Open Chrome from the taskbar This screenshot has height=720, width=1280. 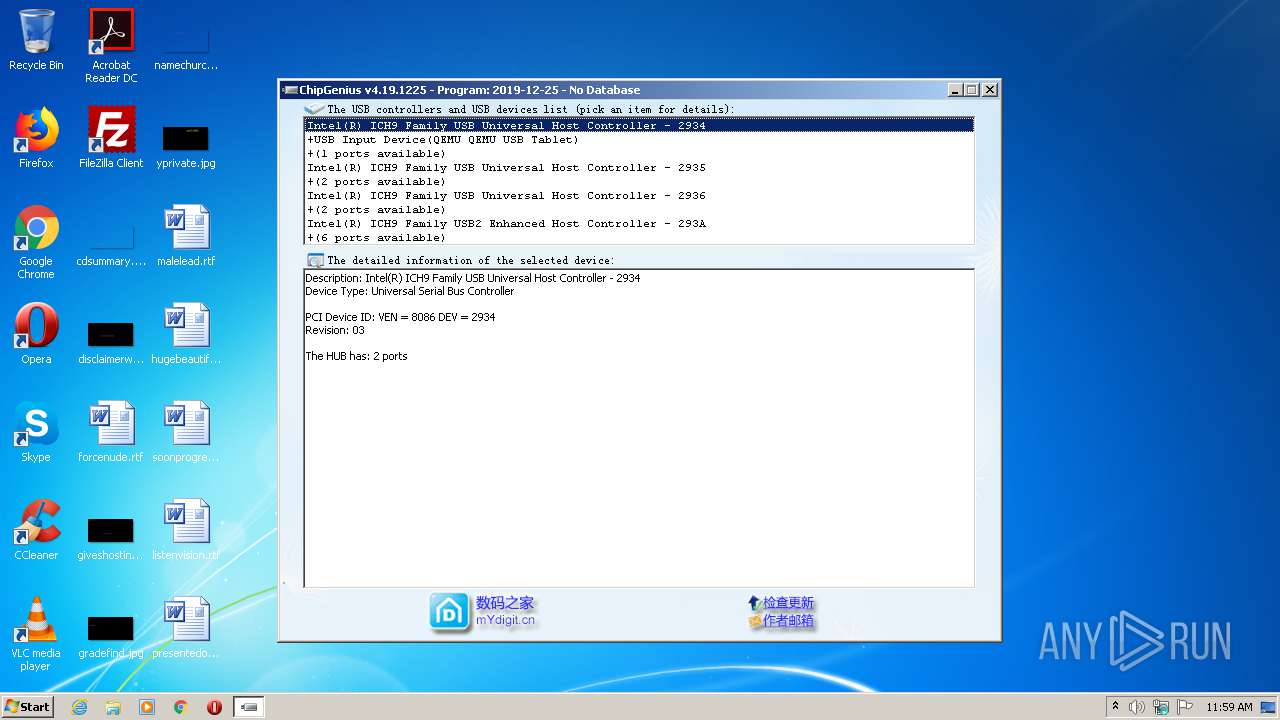point(181,707)
